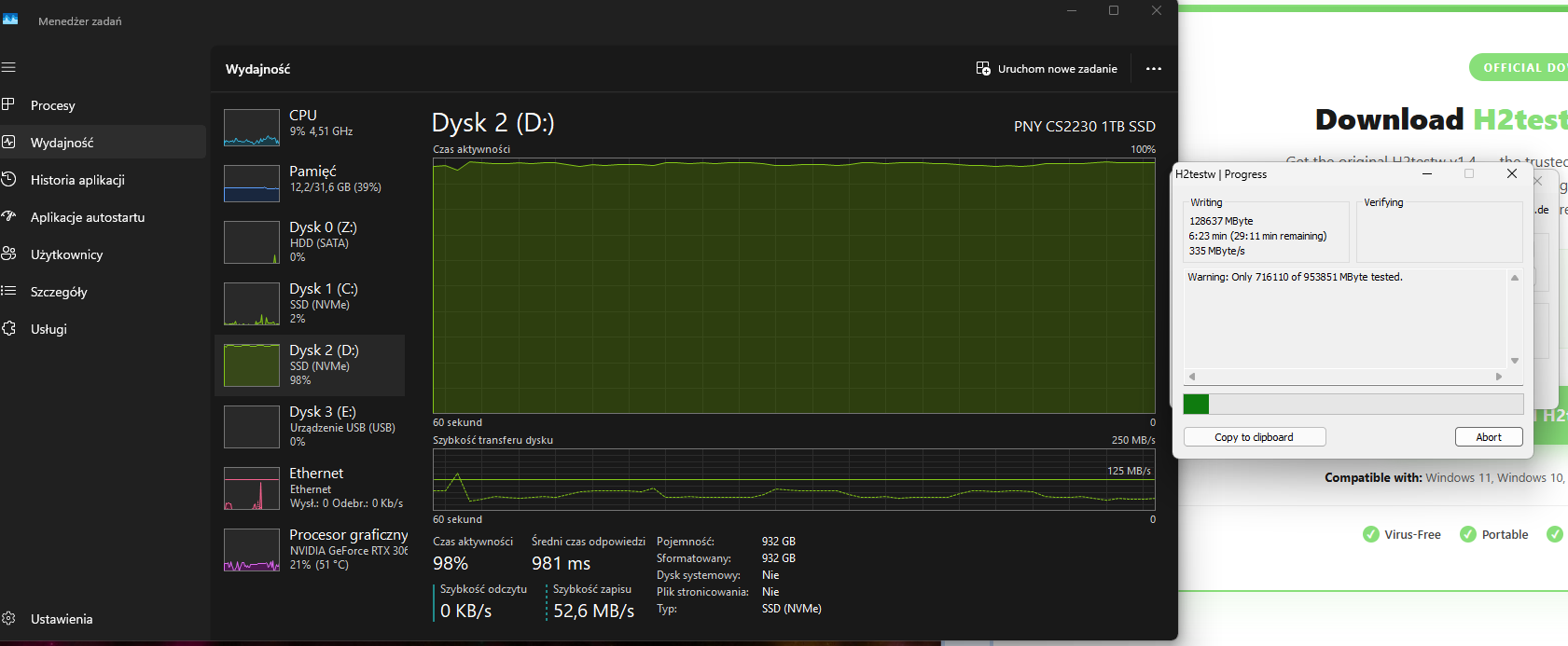Minimize the H2testw Progress window
The width and height of the screenshot is (1568, 646).
[x=1426, y=174]
